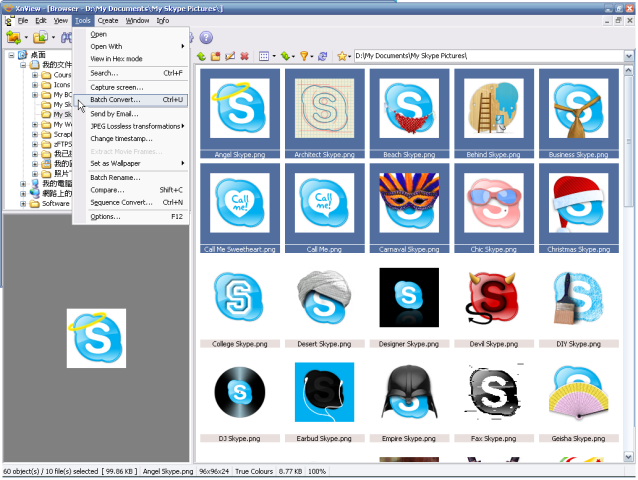Viewport: 638px width, 480px height.
Task: Open the Create menu
Action: 108,20
